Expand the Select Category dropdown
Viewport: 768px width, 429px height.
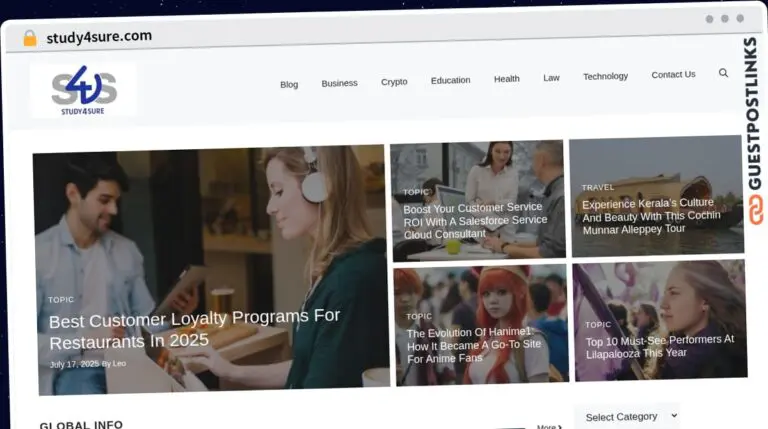tap(626, 416)
